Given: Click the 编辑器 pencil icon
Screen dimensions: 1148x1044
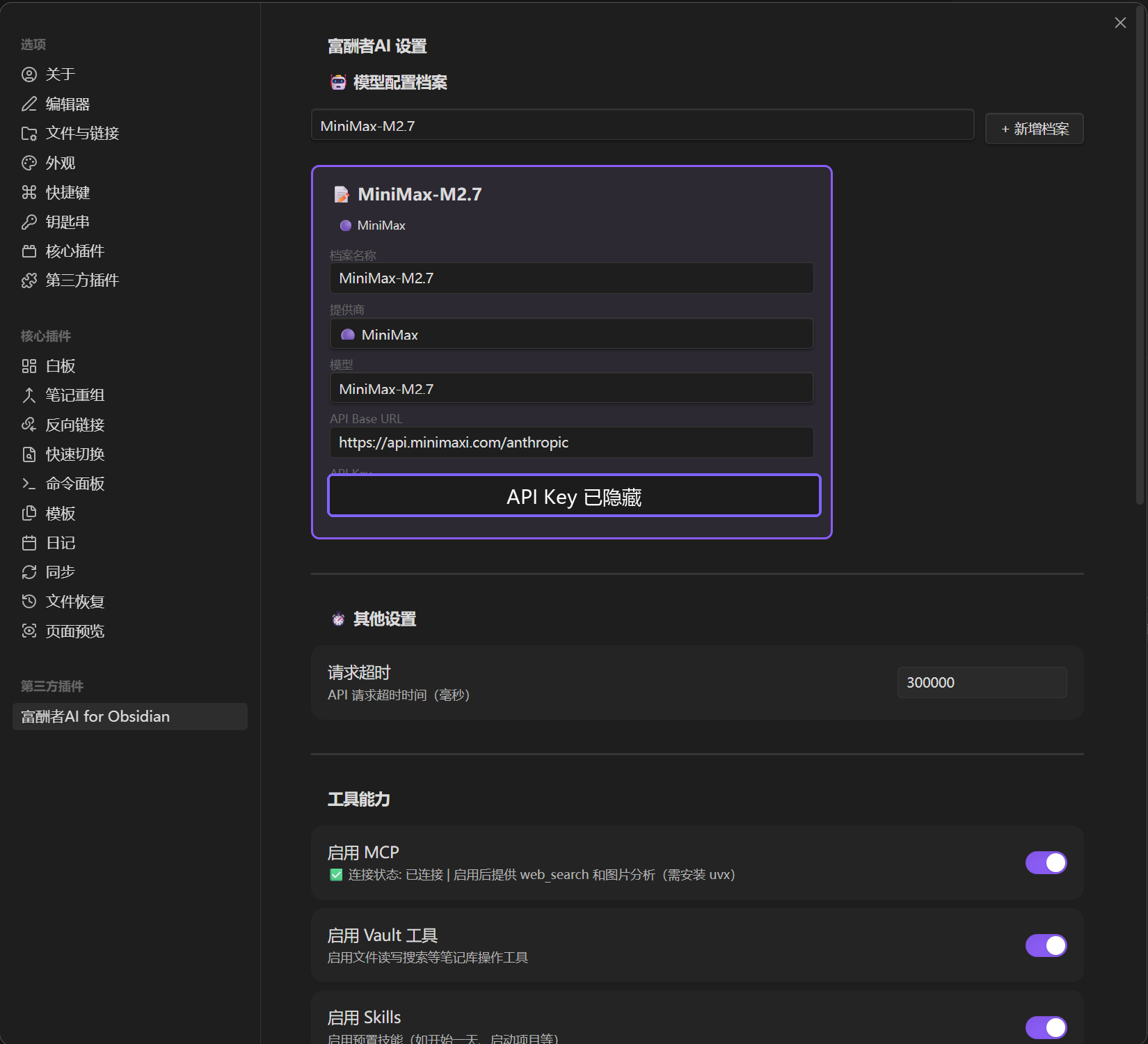Looking at the screenshot, I should click(29, 104).
